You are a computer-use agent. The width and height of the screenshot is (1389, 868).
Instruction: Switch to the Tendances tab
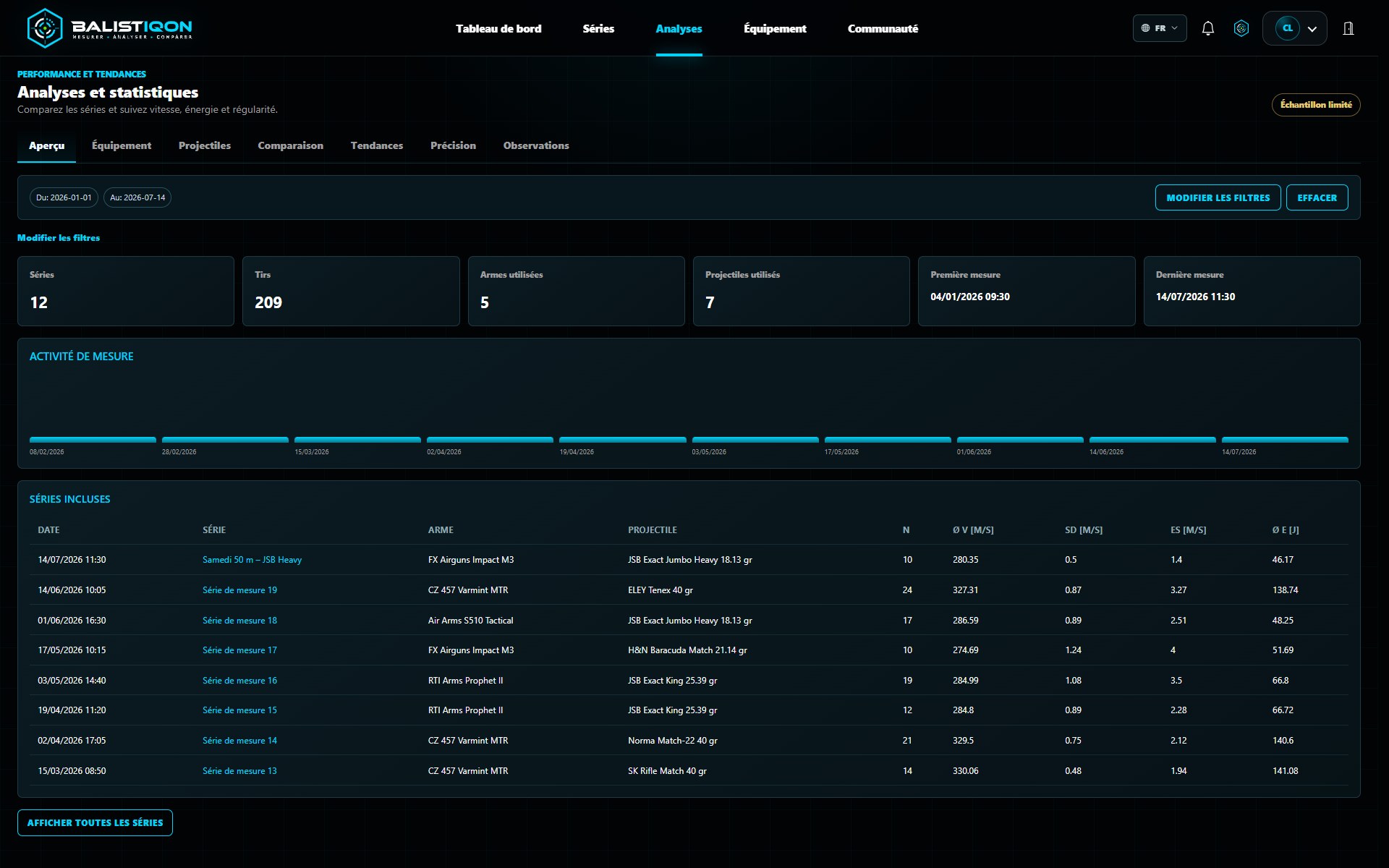click(377, 145)
